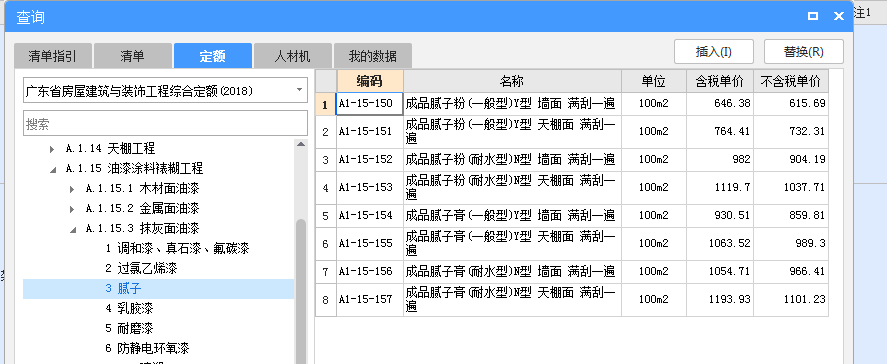Click the tree scrollbar up arrow
887x364 pixels.
tap(301, 144)
